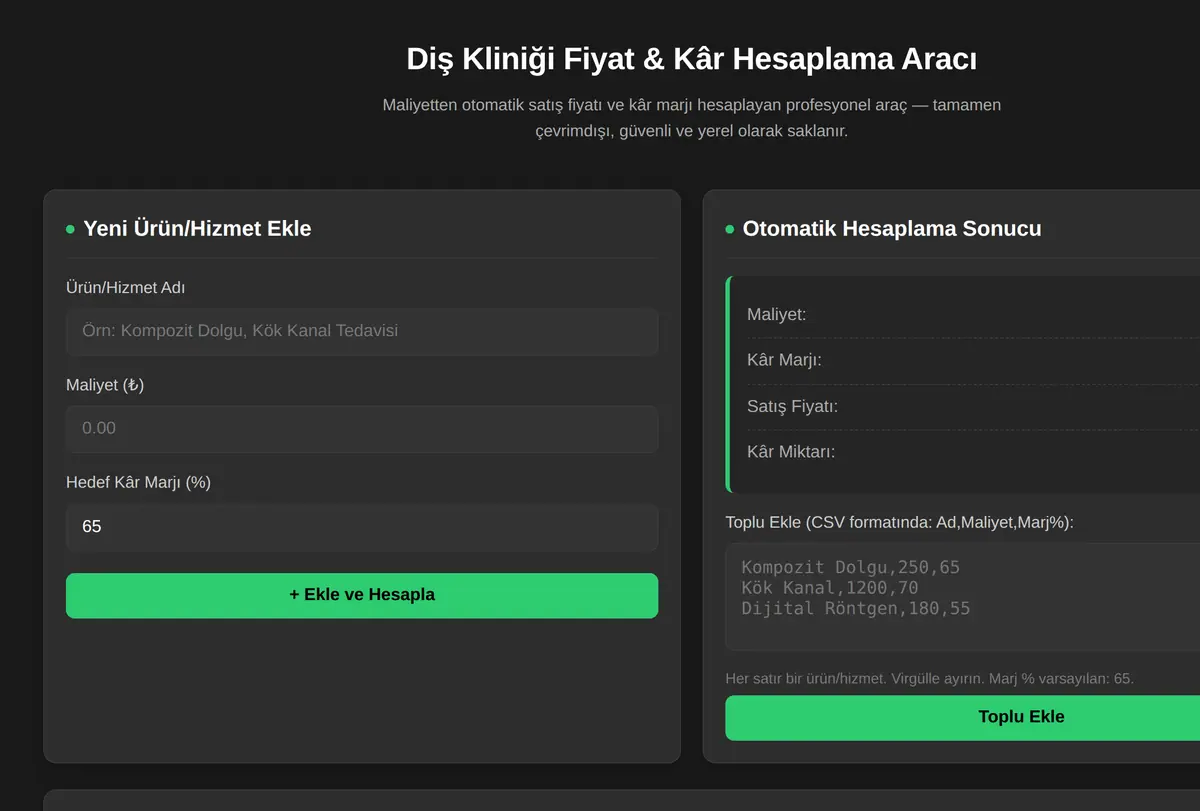Click the Ürün/Hizmet Adı label
The height and width of the screenshot is (811, 1200).
(125, 288)
